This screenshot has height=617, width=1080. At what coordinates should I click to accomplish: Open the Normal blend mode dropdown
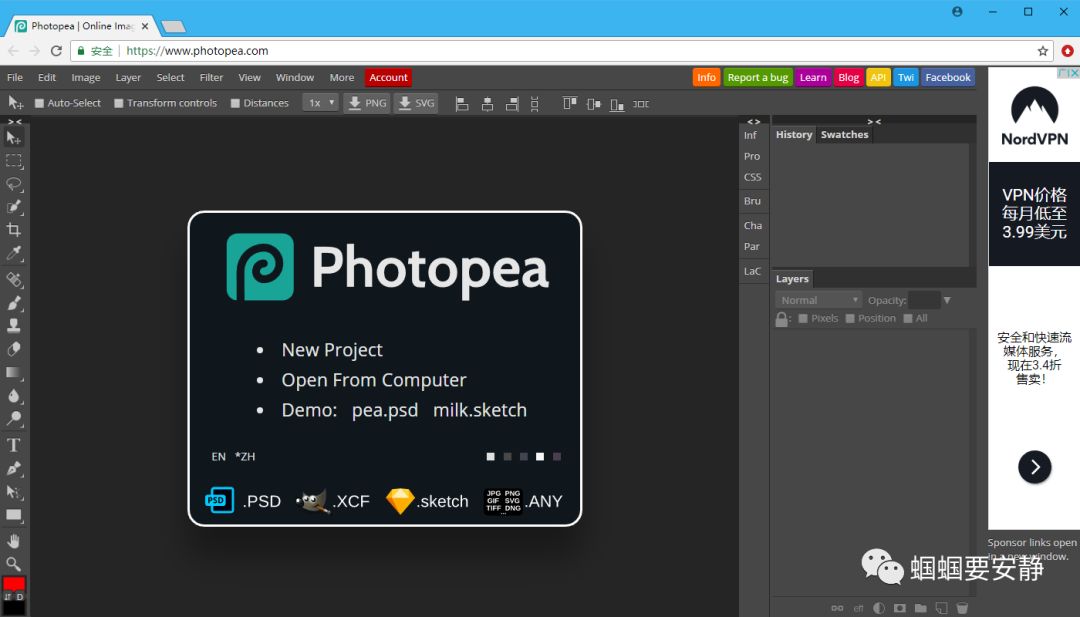pos(818,299)
